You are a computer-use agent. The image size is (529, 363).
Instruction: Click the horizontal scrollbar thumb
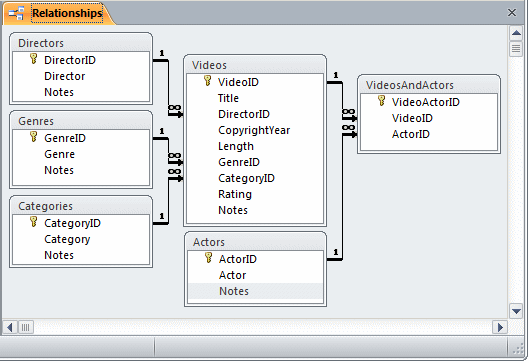[25, 327]
